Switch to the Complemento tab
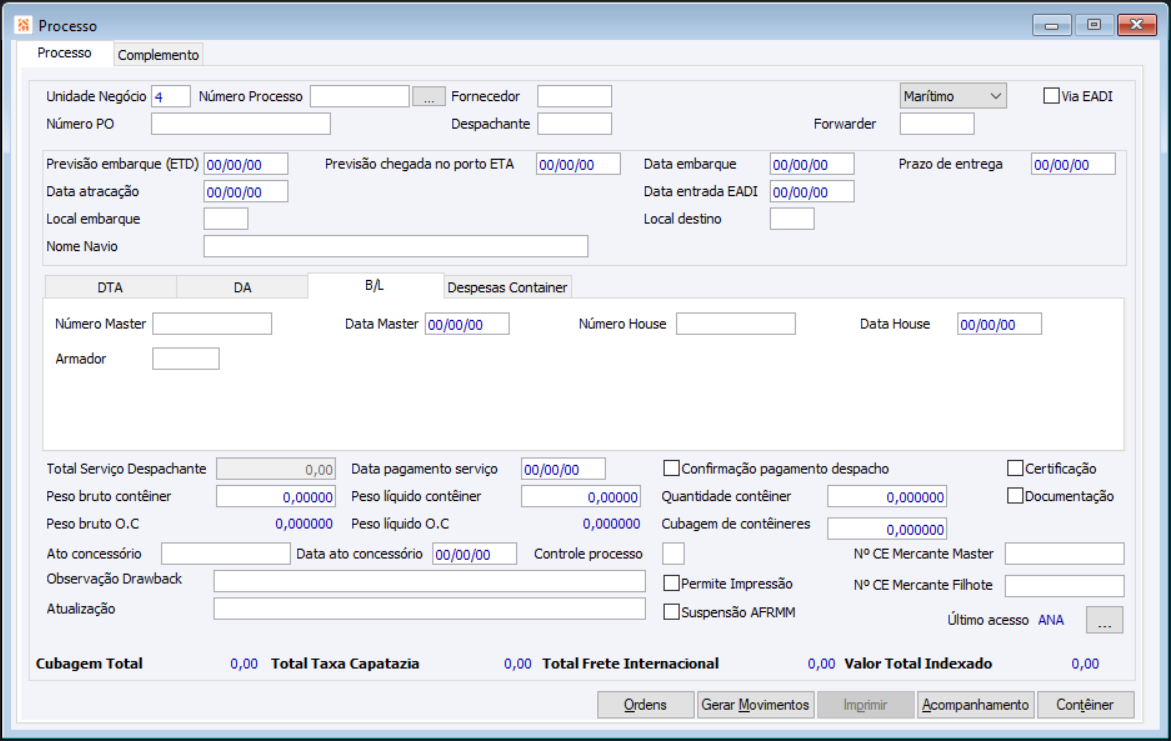 [x=159, y=55]
